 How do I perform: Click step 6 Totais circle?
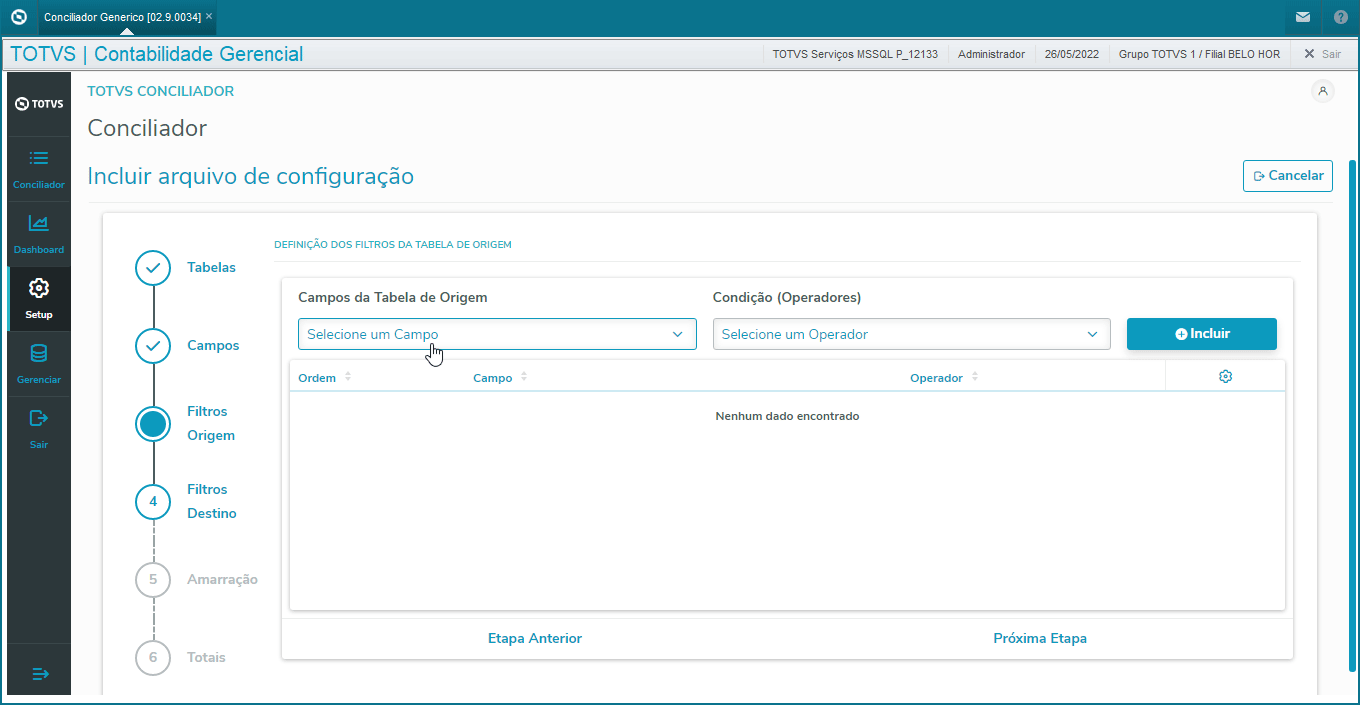point(153,658)
